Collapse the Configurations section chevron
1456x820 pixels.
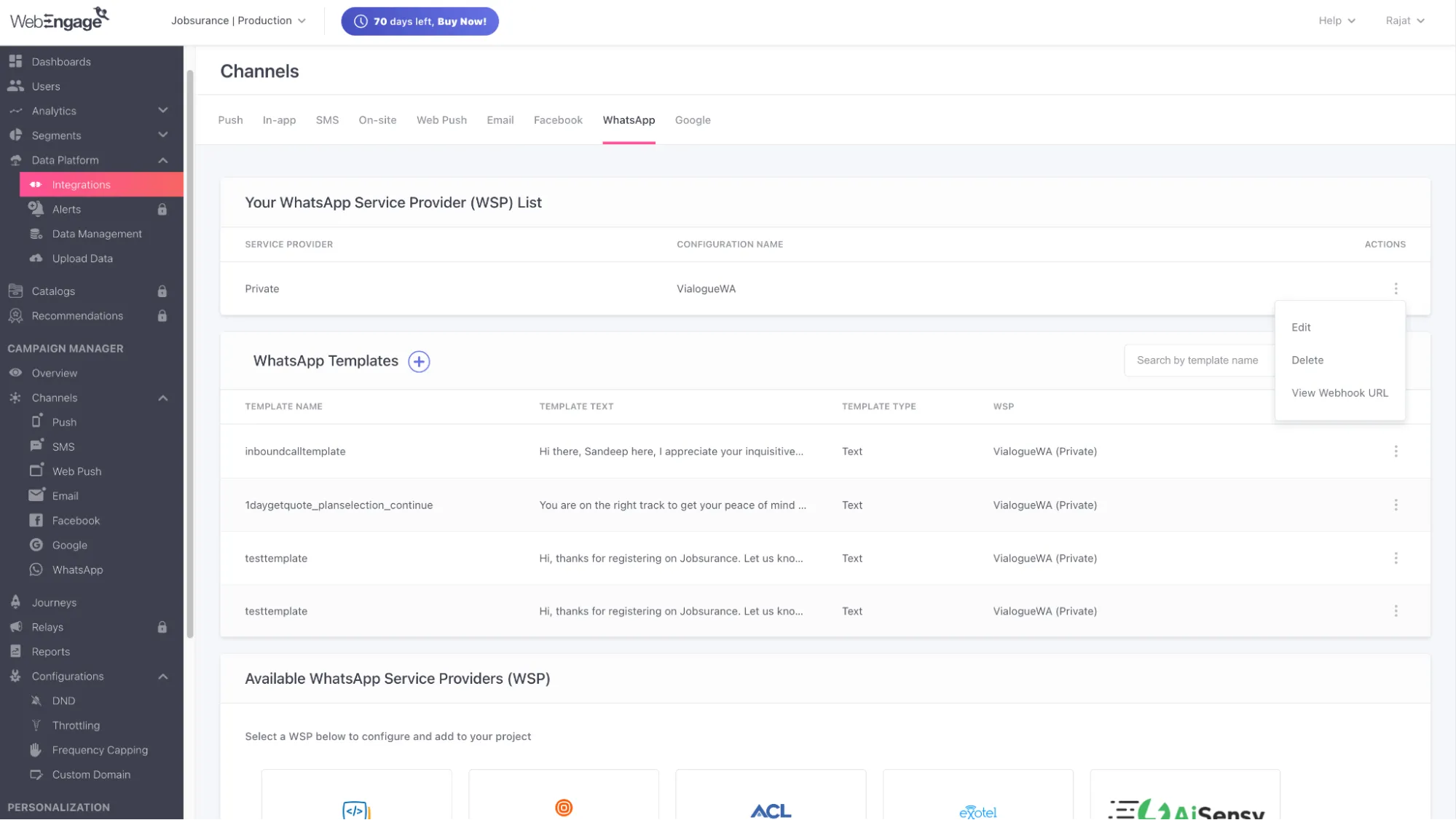pos(163,677)
